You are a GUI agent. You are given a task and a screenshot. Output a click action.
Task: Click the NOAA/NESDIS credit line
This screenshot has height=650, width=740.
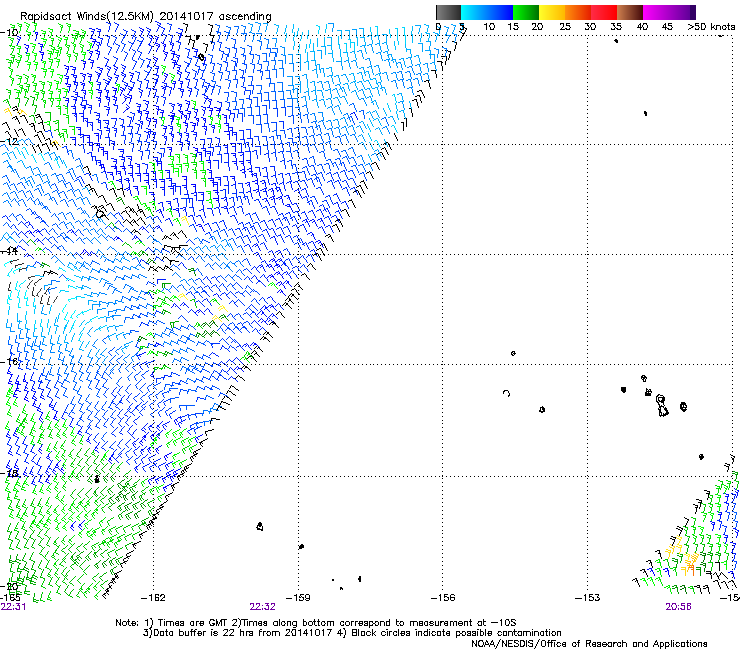[589, 643]
